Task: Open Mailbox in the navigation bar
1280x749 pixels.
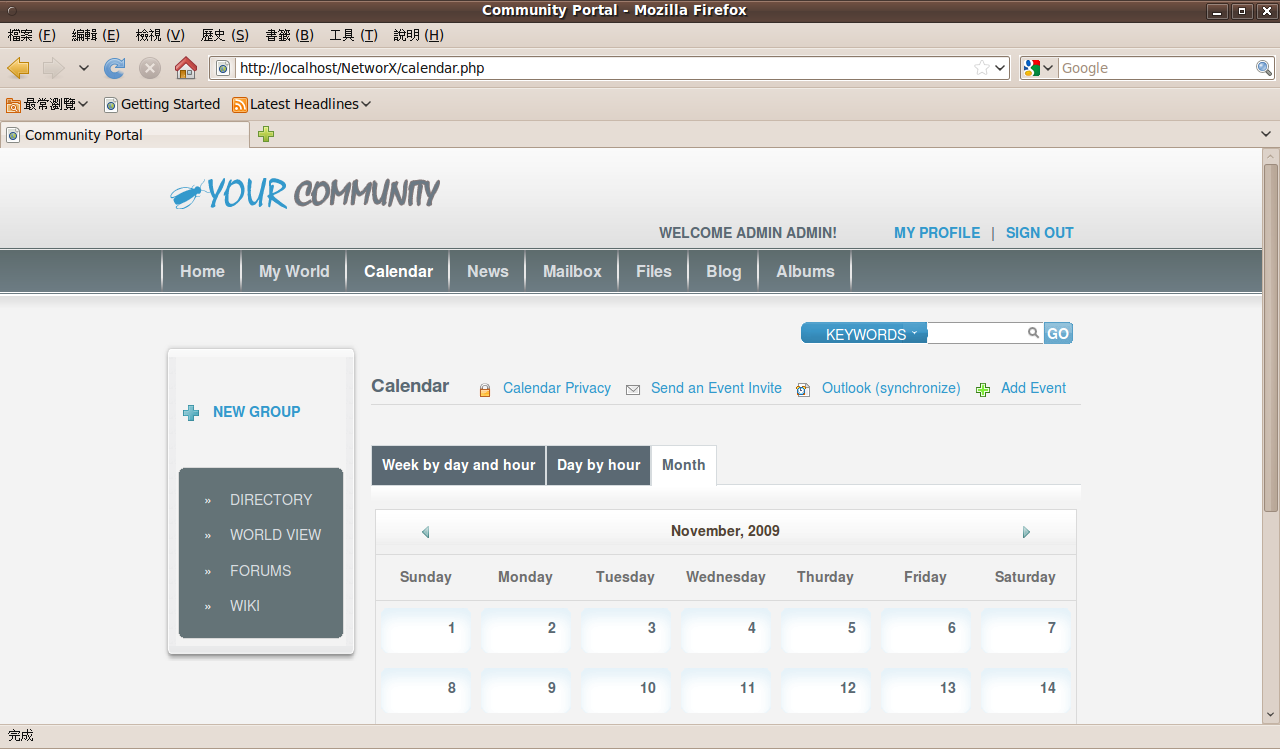Action: 572,271
